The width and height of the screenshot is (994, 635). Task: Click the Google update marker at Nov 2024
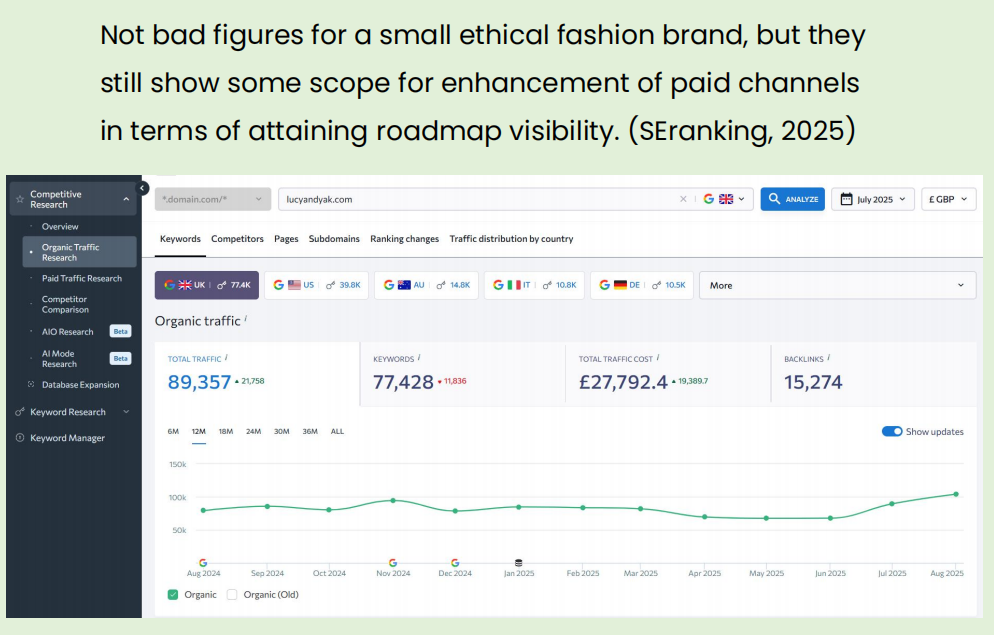coord(393,563)
